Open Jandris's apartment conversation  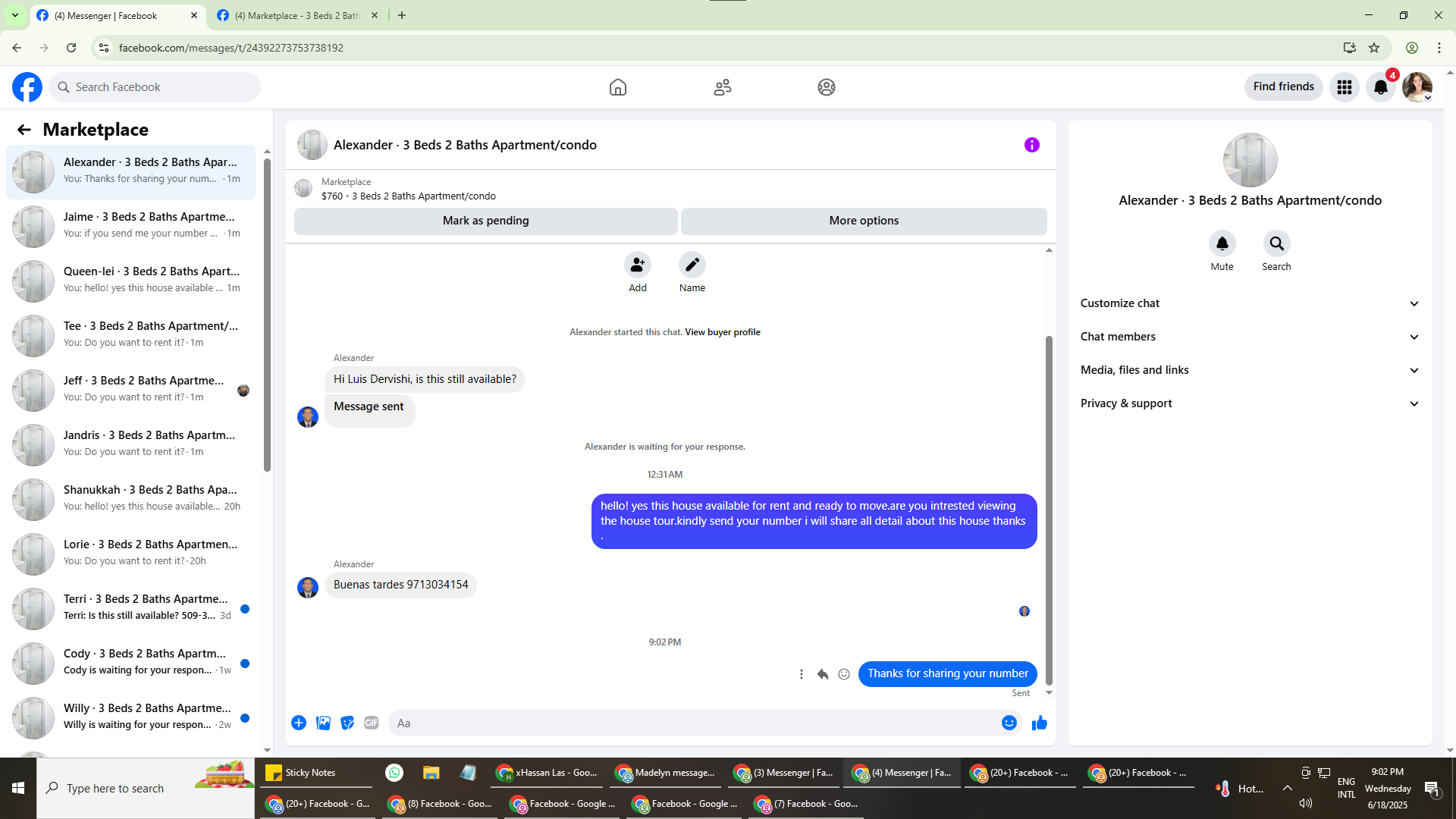pos(131,444)
